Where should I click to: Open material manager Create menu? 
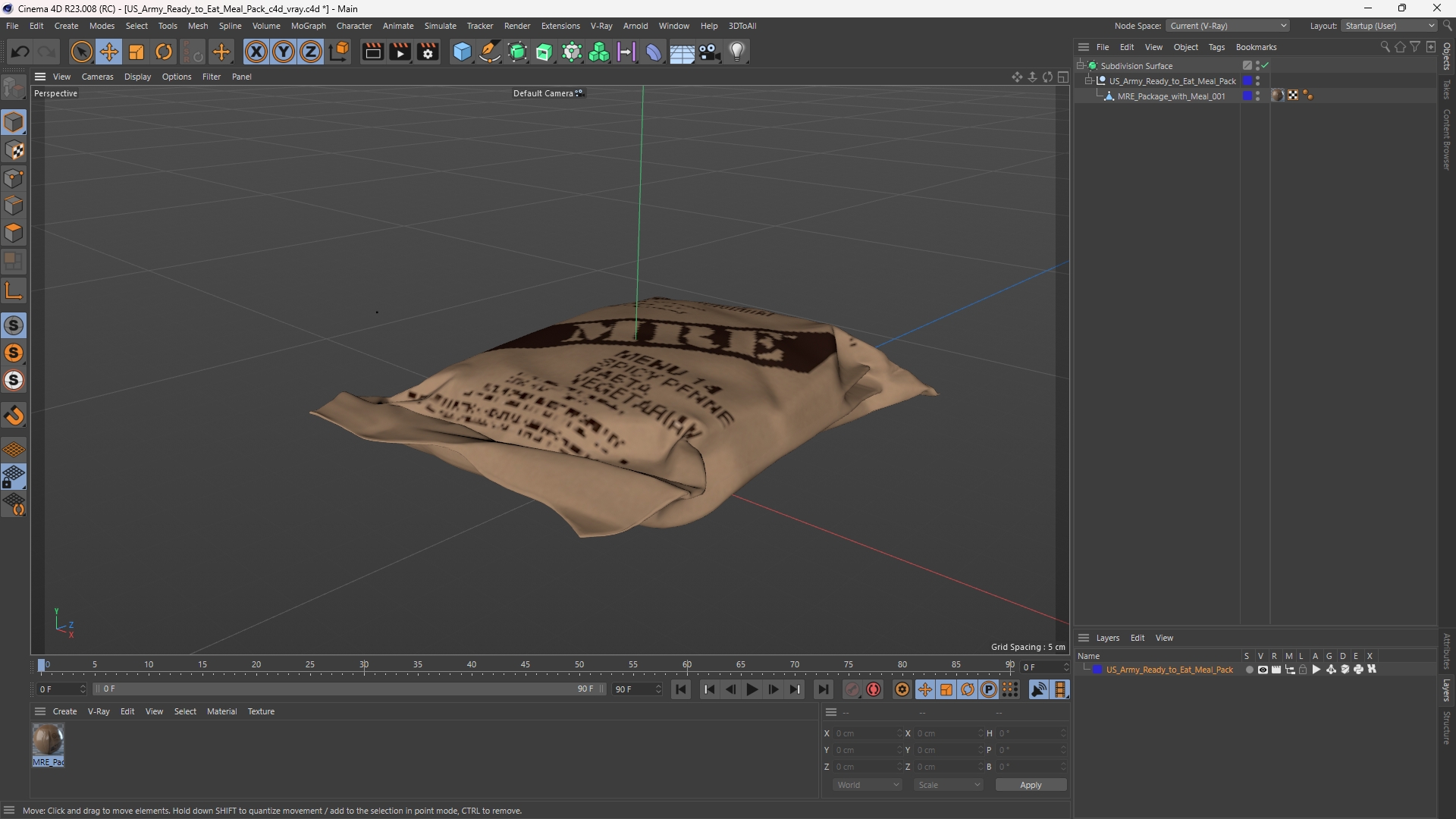(64, 711)
